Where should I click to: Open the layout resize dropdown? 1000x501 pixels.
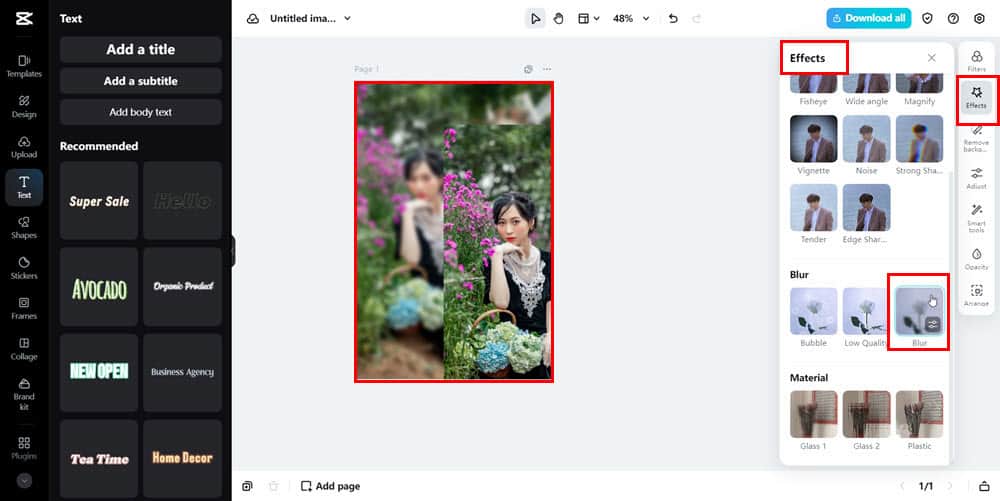[x=589, y=18]
